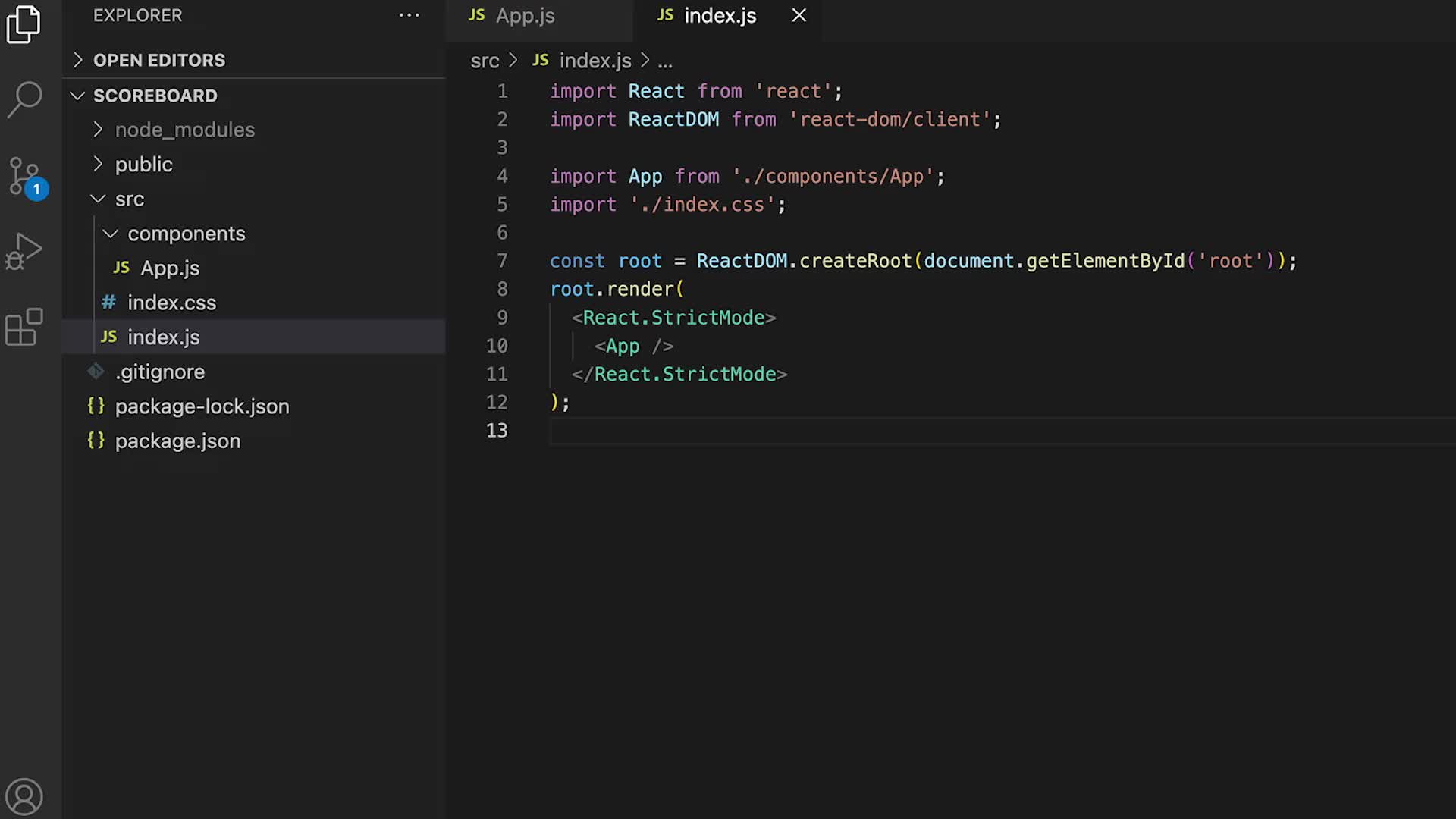This screenshot has width=1456, height=819.
Task: Select the index.js tab
Action: 719,15
